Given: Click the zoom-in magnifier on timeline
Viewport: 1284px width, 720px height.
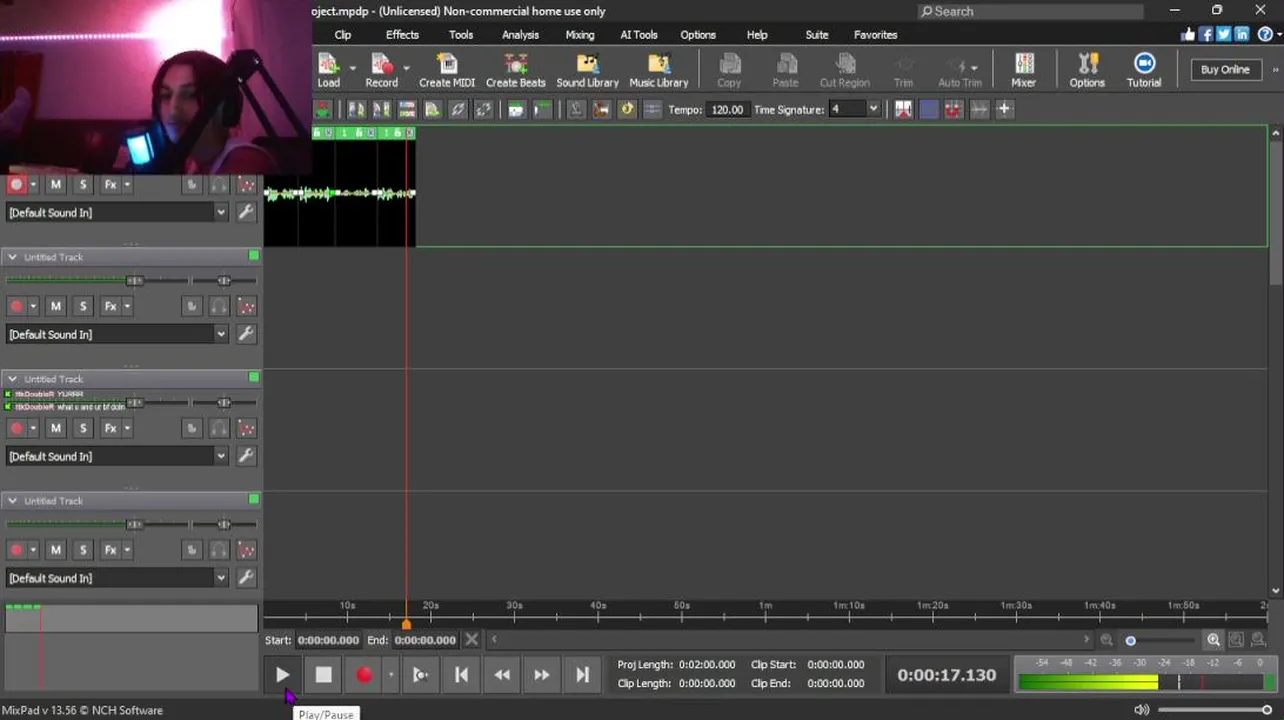Looking at the screenshot, I should [1213, 640].
